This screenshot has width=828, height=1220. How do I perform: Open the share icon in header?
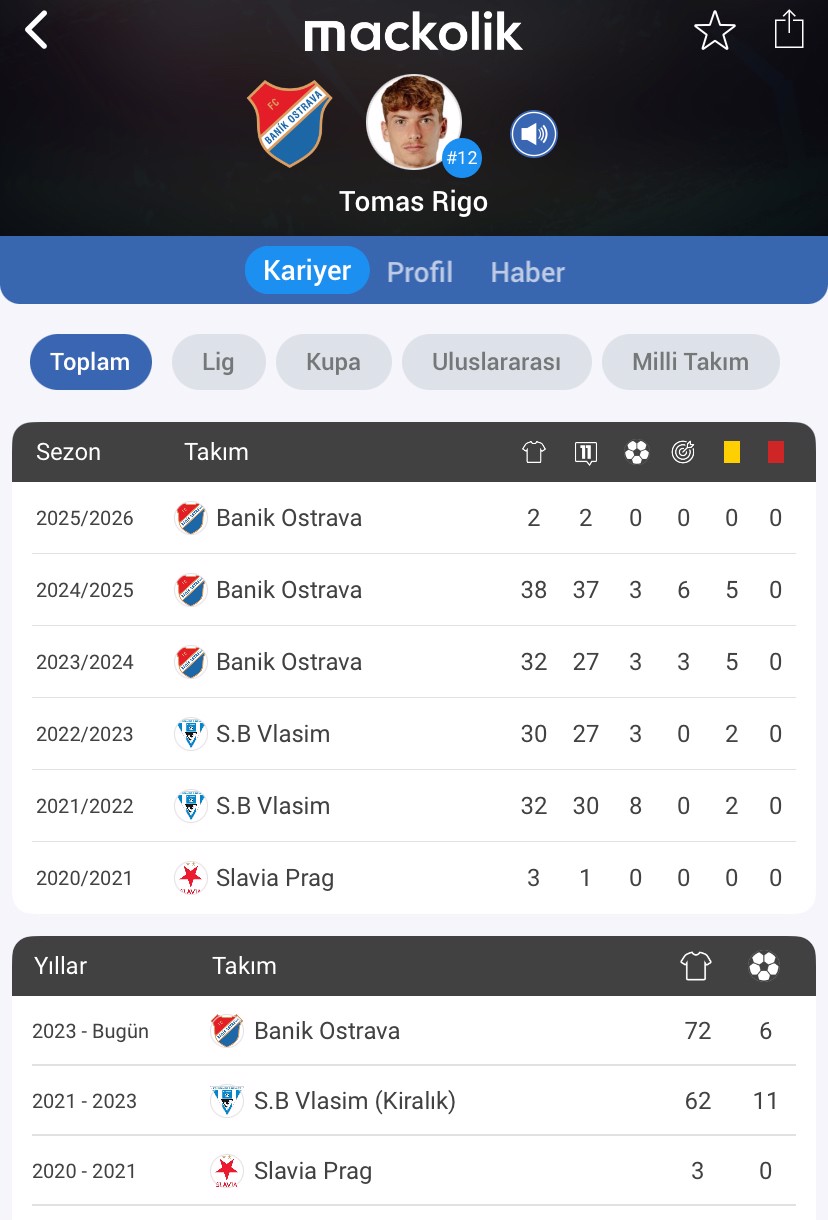tap(789, 29)
